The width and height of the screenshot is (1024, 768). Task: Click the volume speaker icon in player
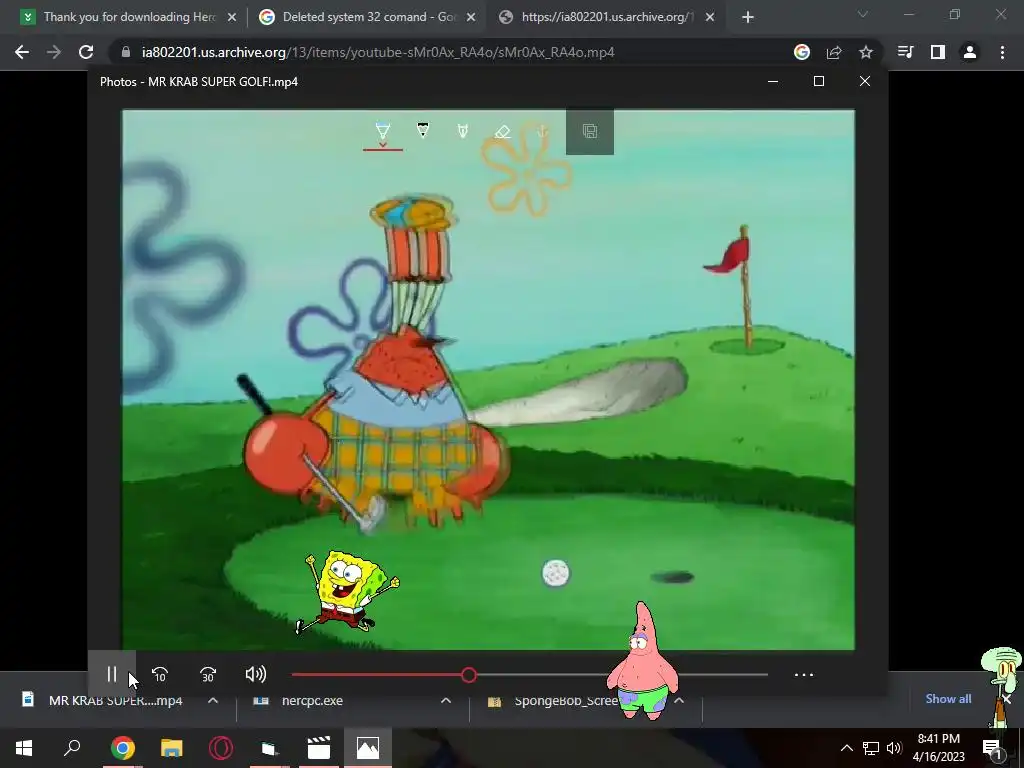tap(255, 674)
